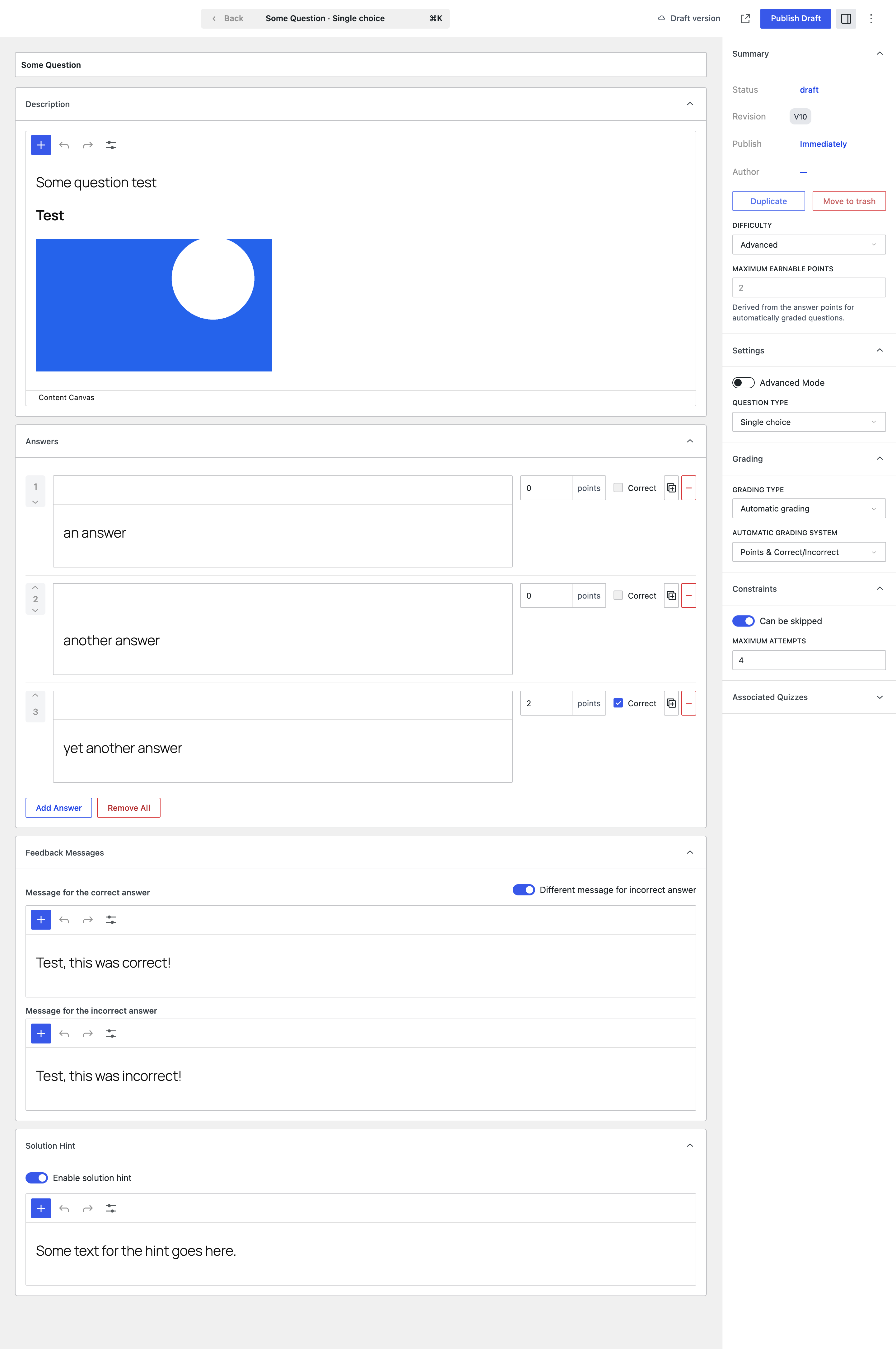Image resolution: width=896 pixels, height=1349 pixels.
Task: Toggle different message for incorrect answer
Action: coord(523,889)
